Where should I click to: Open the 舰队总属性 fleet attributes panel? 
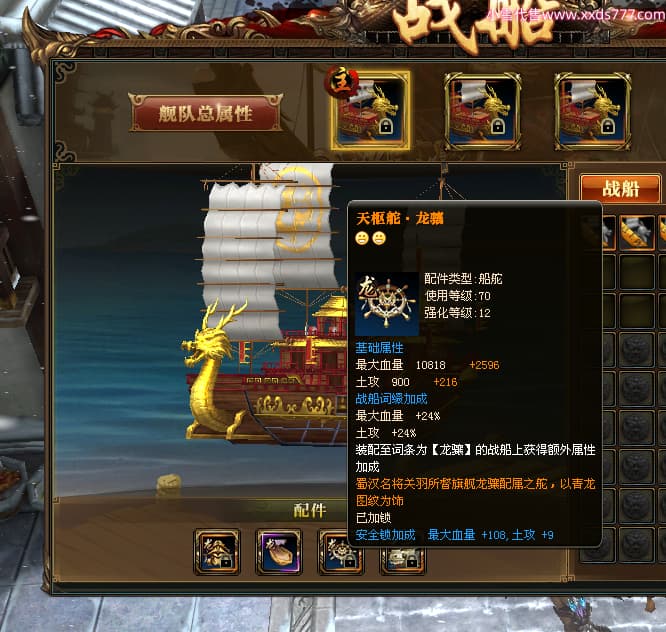206,113
